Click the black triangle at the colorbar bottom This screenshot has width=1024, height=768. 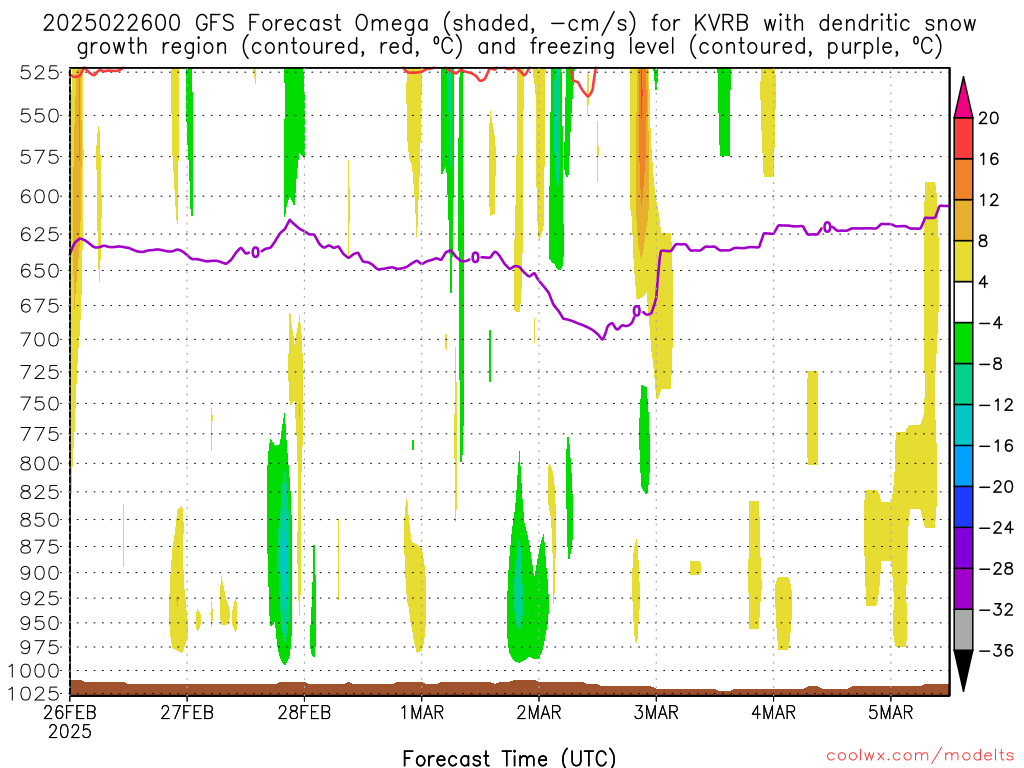click(963, 670)
